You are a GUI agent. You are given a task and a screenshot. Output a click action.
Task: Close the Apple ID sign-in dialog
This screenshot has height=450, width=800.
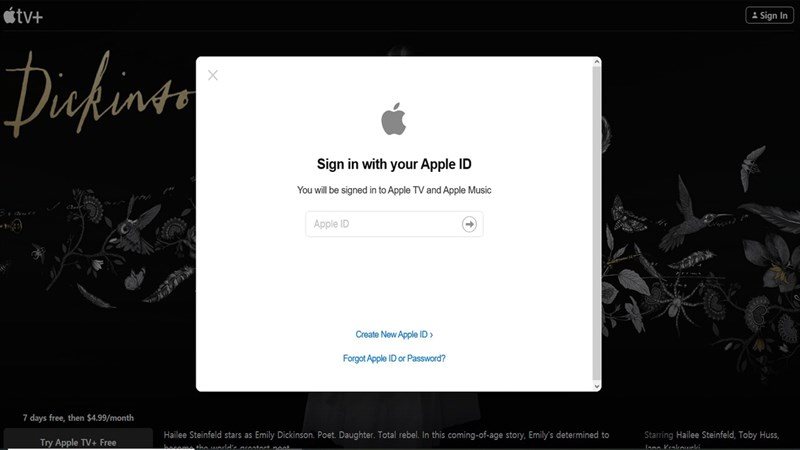pos(213,76)
